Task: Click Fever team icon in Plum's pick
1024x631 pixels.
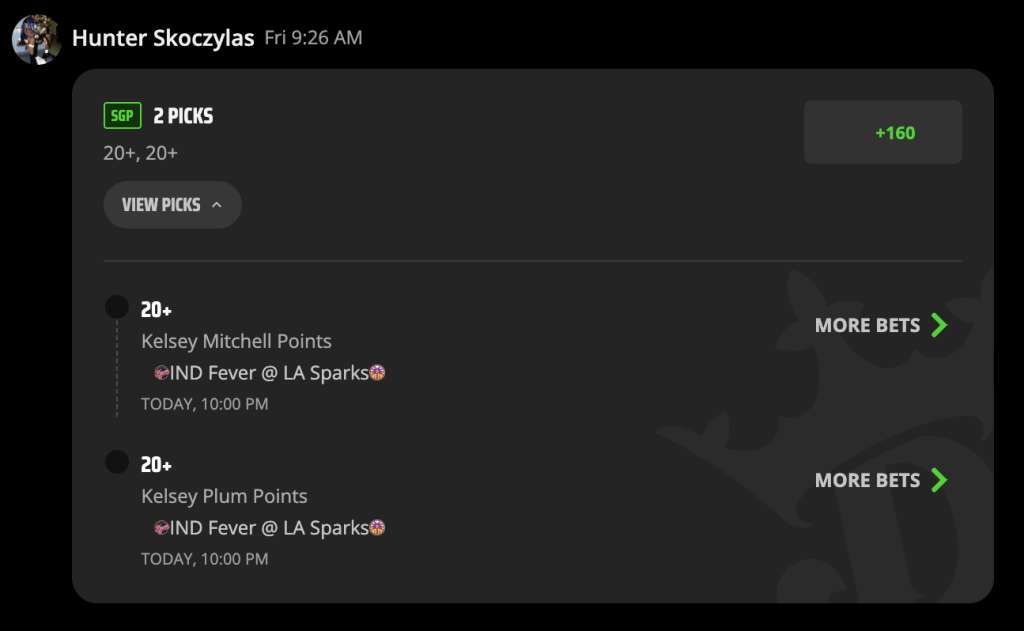Action: [x=162, y=528]
